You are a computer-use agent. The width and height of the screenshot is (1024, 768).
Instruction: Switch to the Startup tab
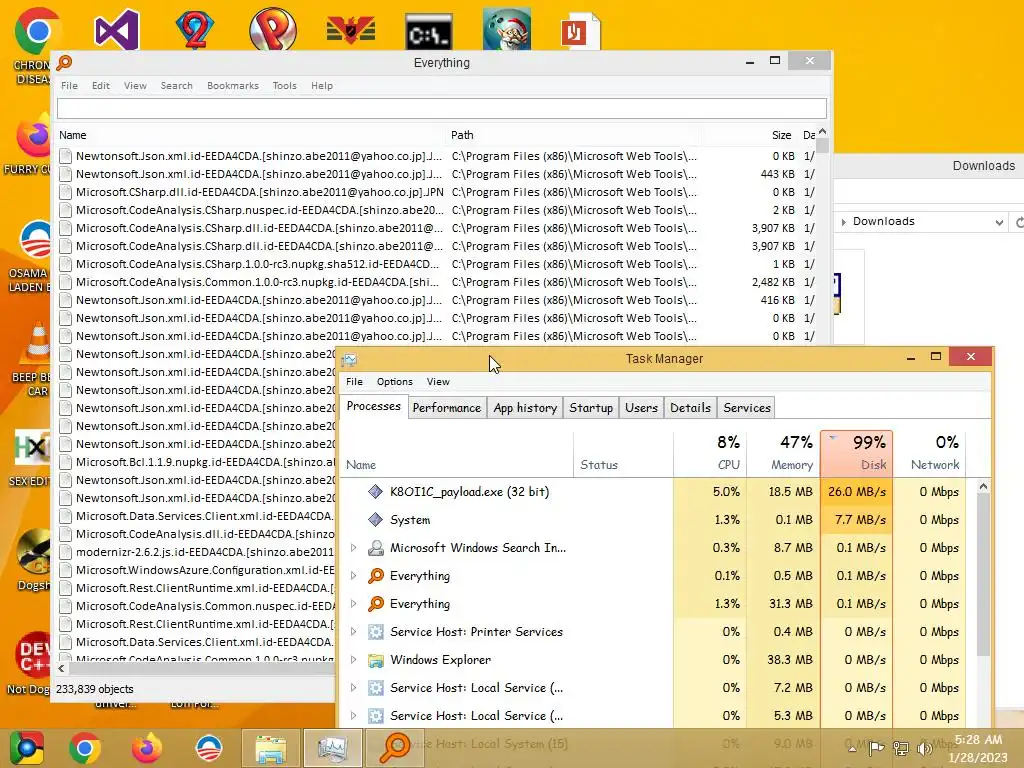click(x=591, y=408)
